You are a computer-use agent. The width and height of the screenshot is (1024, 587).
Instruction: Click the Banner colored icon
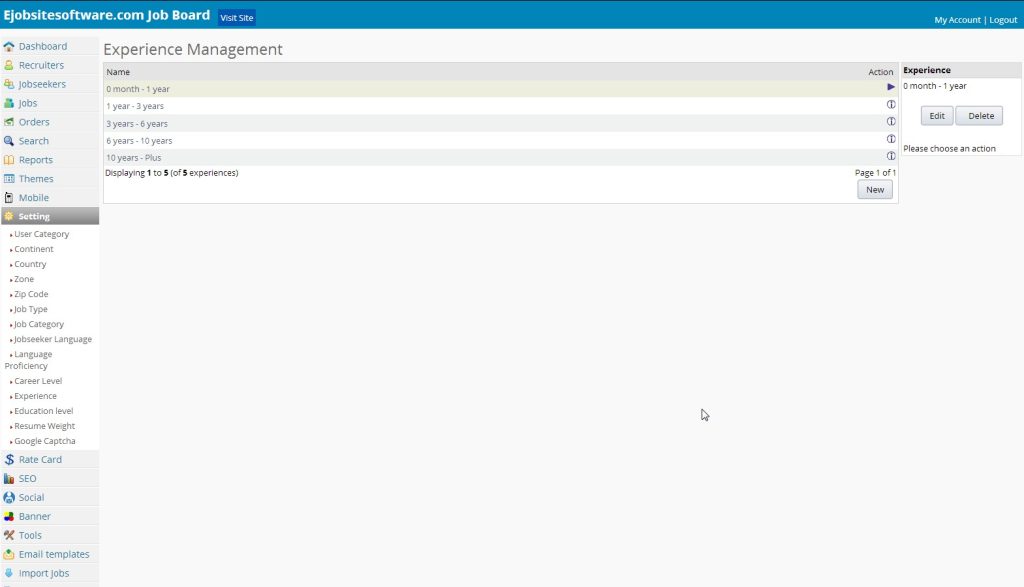[9, 516]
